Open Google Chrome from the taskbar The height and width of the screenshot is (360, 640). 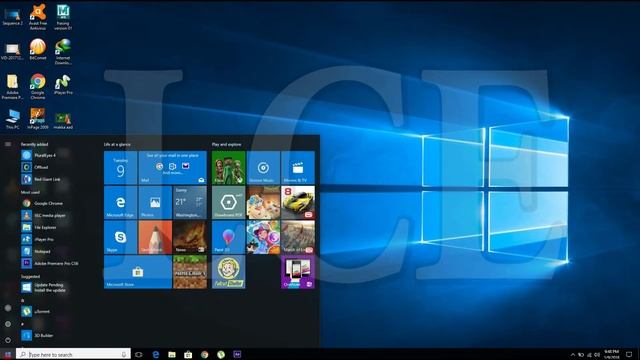click(204, 354)
